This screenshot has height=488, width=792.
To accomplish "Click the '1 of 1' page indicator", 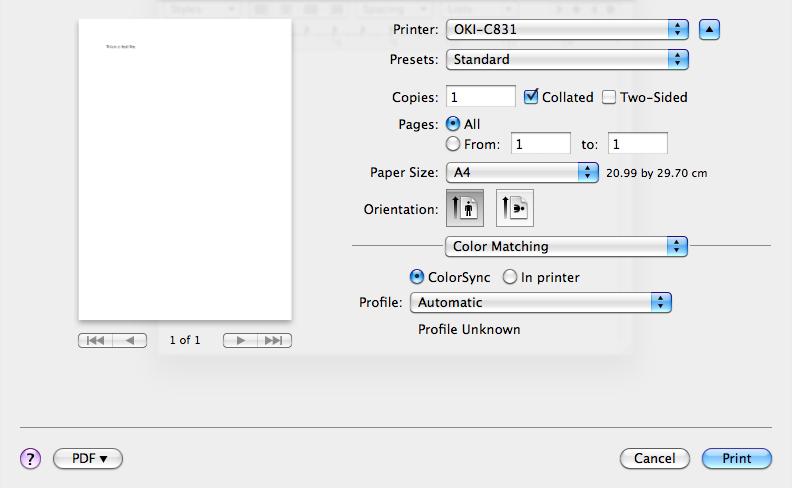I will click(x=185, y=340).
